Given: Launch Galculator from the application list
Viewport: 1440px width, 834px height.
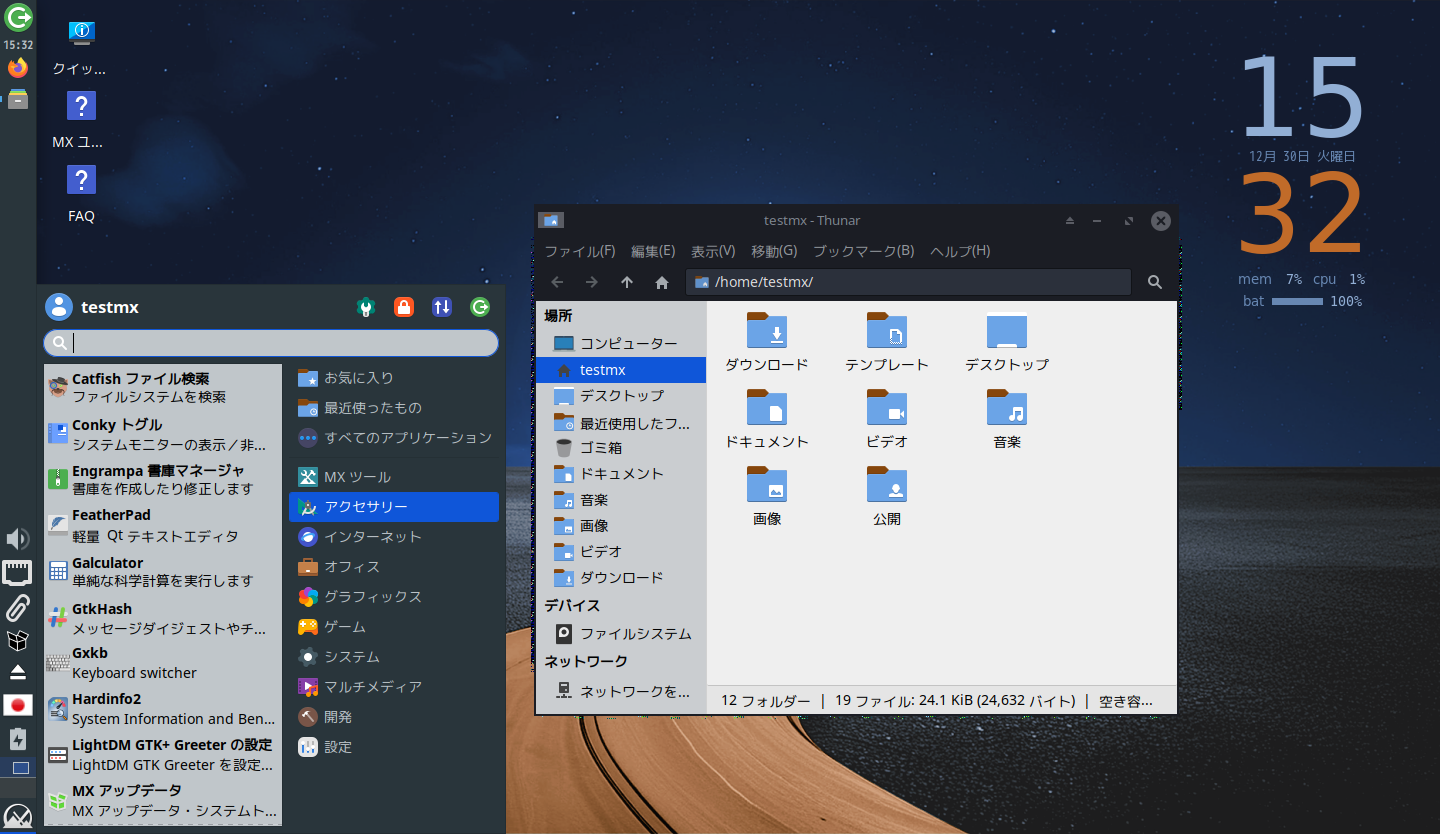Looking at the screenshot, I should click(160, 572).
